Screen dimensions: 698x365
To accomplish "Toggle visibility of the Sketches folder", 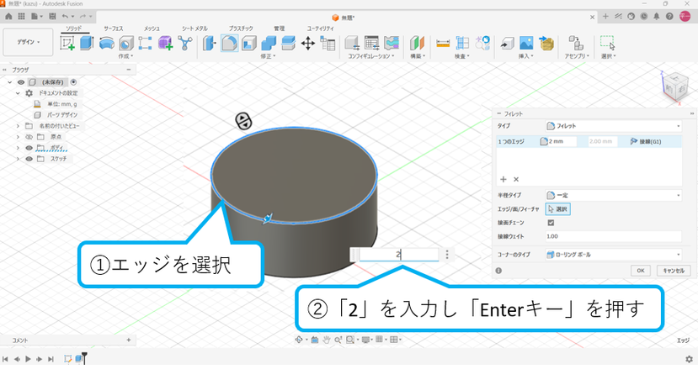I will [x=29, y=158].
